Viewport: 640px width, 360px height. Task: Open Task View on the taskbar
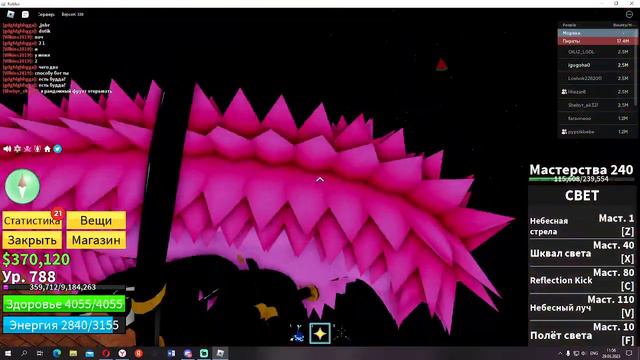tap(40, 353)
